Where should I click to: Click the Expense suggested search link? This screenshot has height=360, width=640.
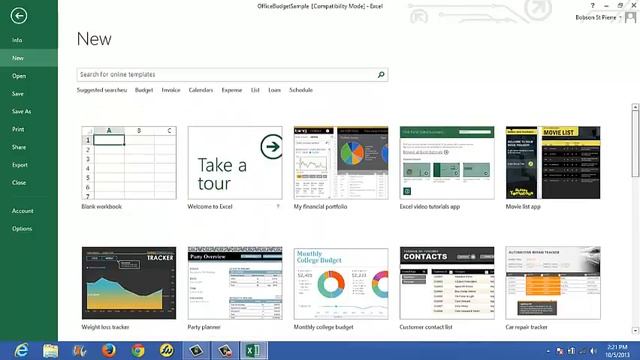(x=232, y=90)
